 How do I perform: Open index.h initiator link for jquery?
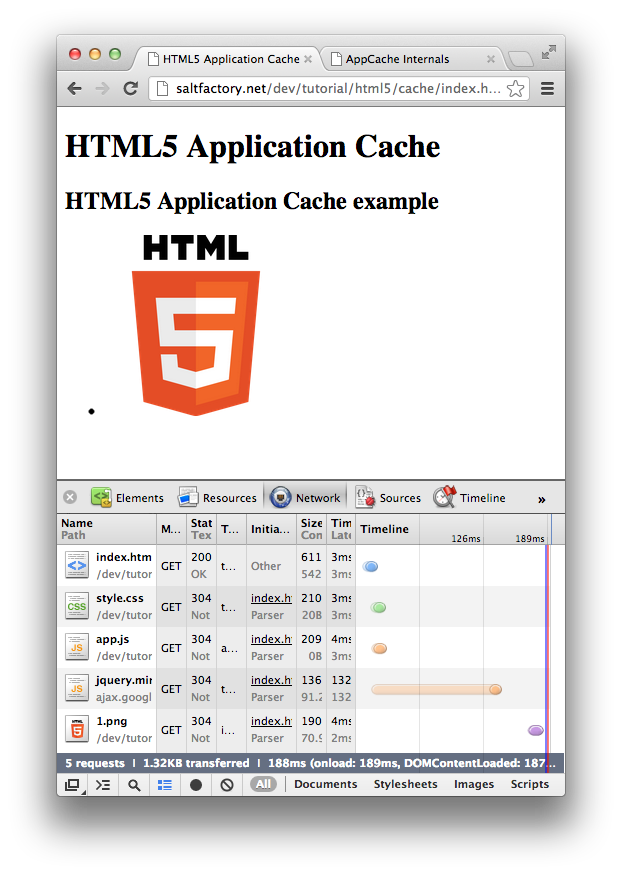coord(271,680)
